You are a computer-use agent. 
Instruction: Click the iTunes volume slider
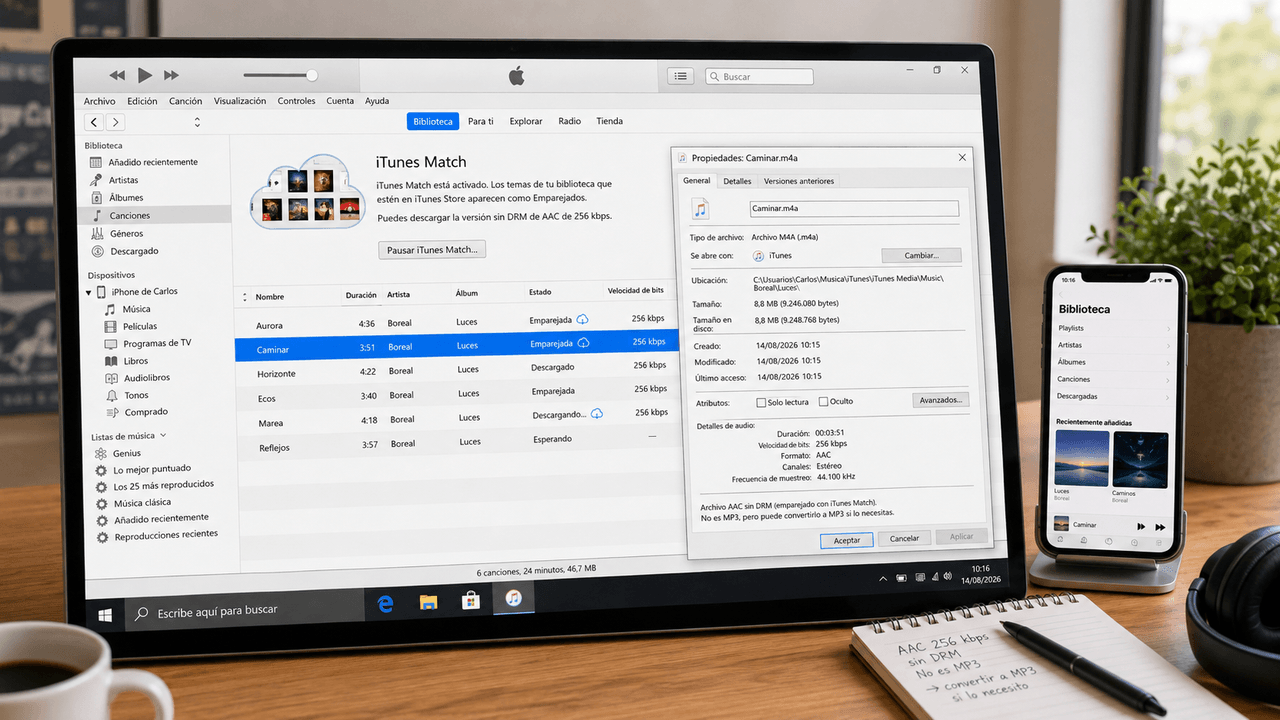pyautogui.click(x=280, y=75)
